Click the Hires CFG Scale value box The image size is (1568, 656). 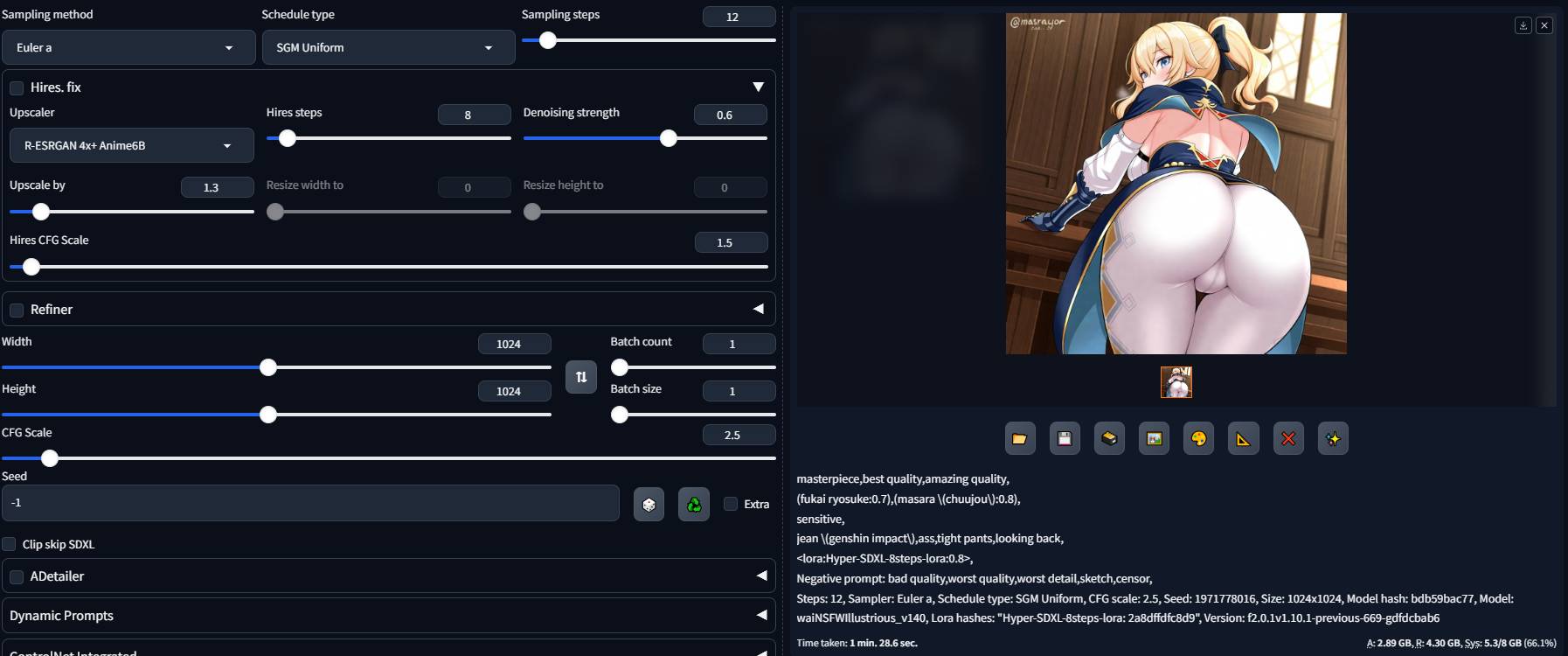coord(732,242)
